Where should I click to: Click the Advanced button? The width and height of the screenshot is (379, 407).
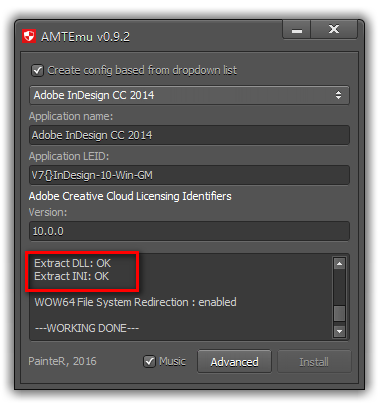click(x=234, y=361)
